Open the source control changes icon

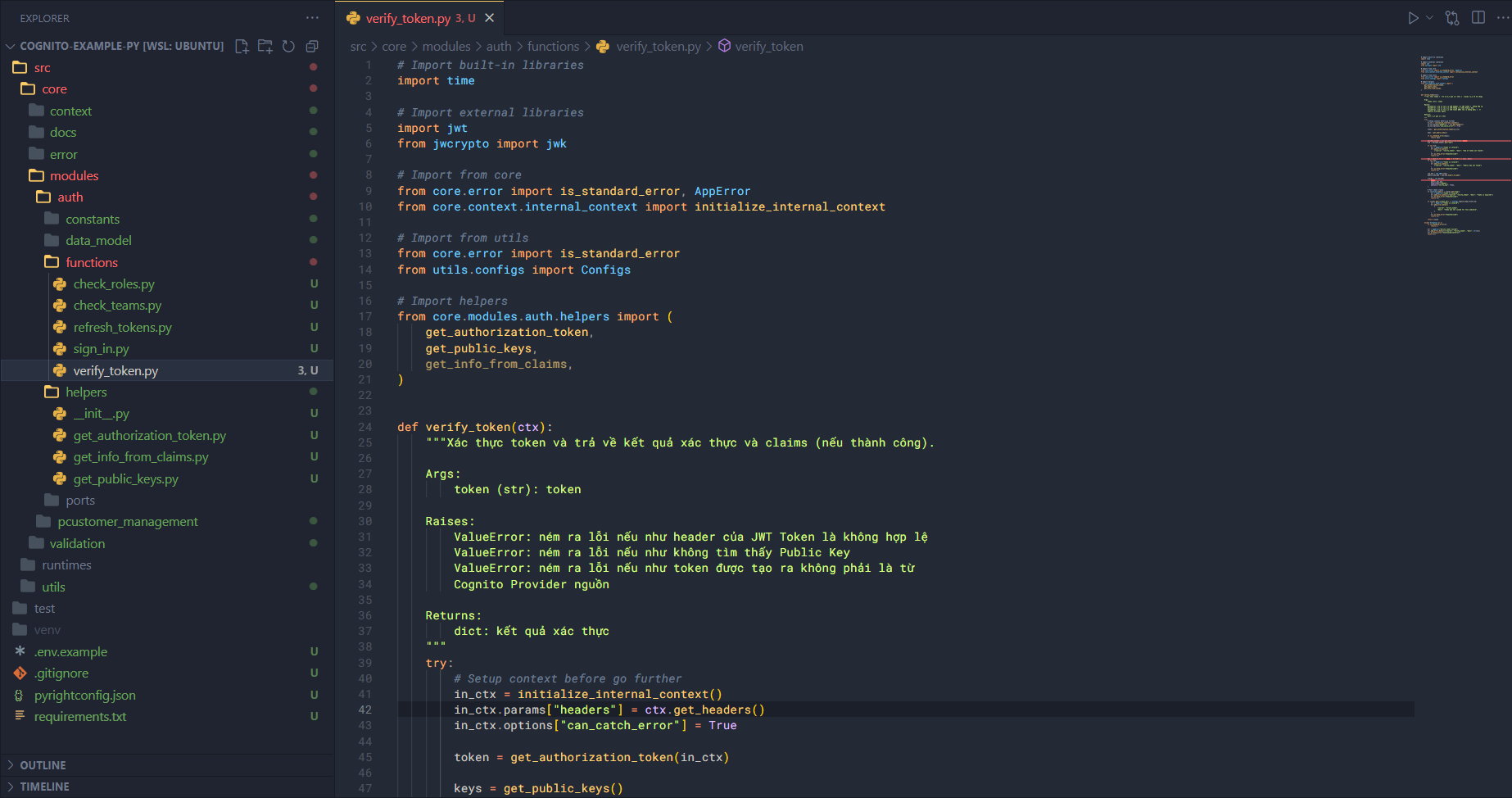point(1452,18)
